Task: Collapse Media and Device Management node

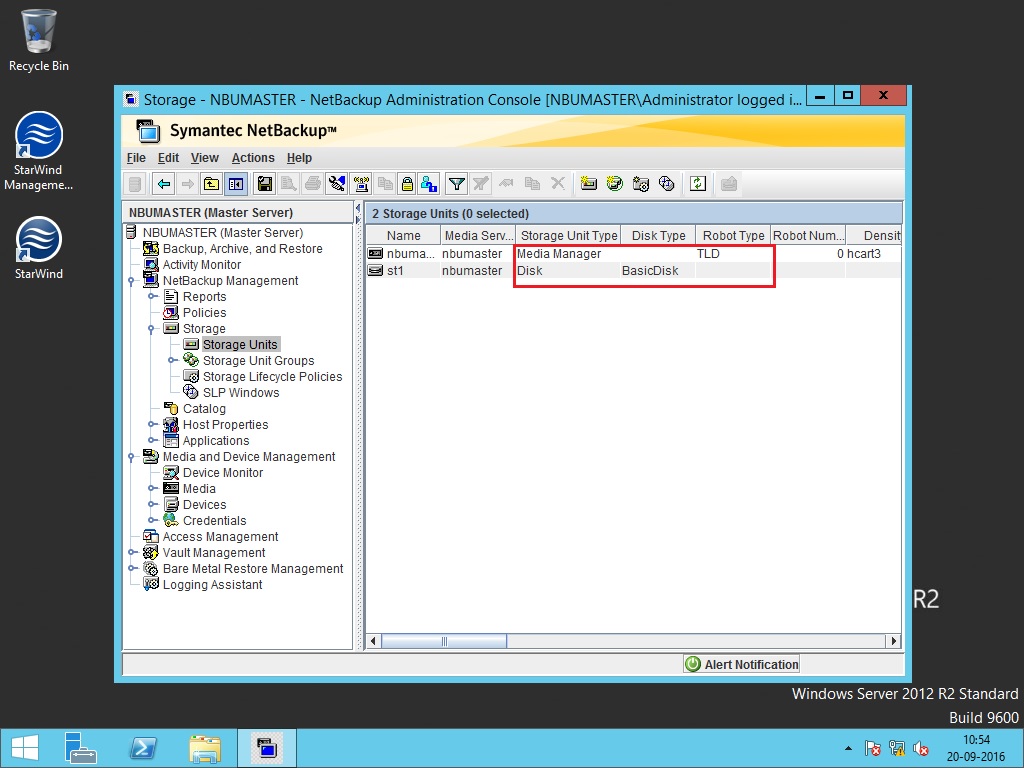Action: pyautogui.click(x=131, y=457)
